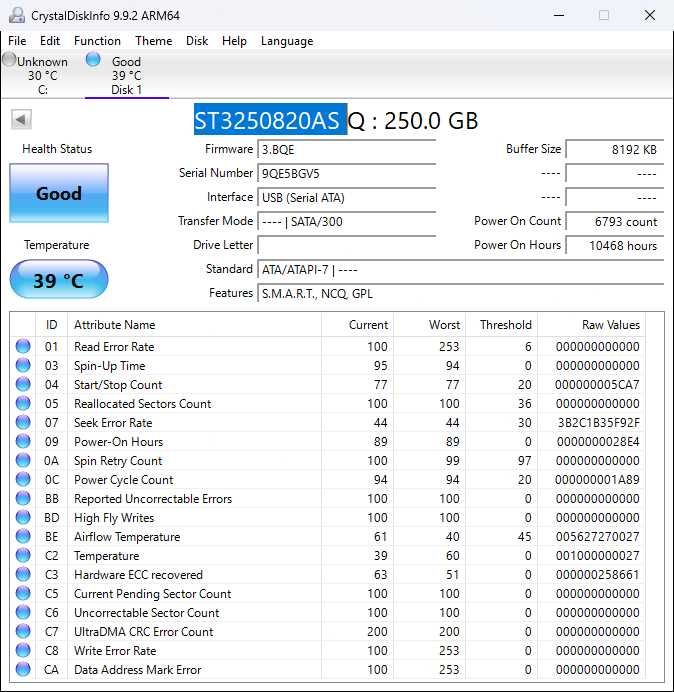The width and height of the screenshot is (674, 692).
Task: Click the CrystalDiskInfo app icon in title bar
Action: click(x=16, y=15)
